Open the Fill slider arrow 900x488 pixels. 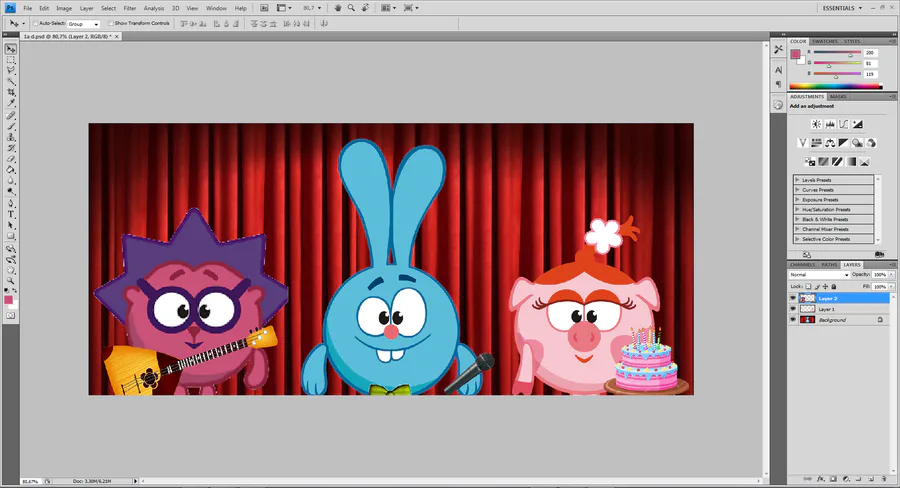891,286
